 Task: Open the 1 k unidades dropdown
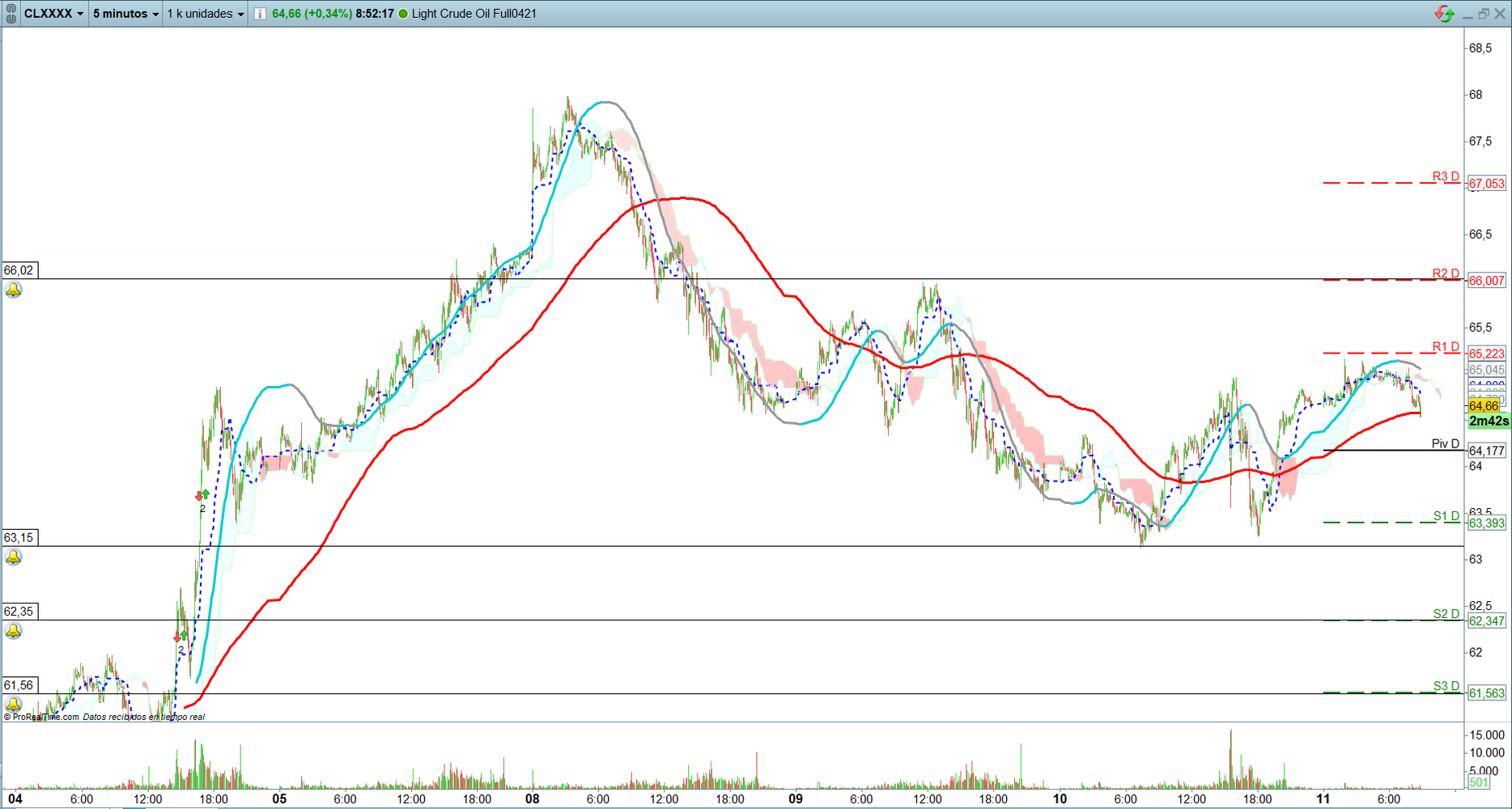tap(206, 14)
